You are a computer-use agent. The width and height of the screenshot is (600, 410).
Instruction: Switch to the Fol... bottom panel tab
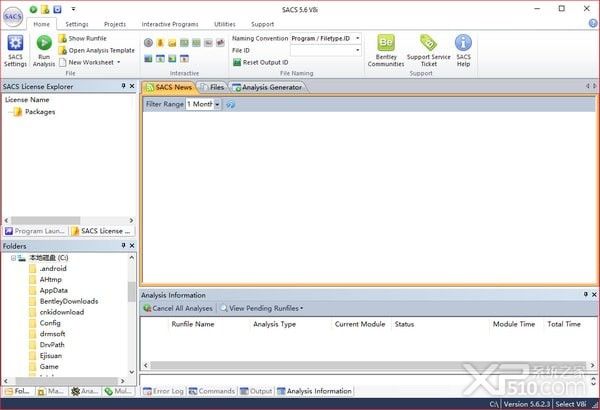18,391
